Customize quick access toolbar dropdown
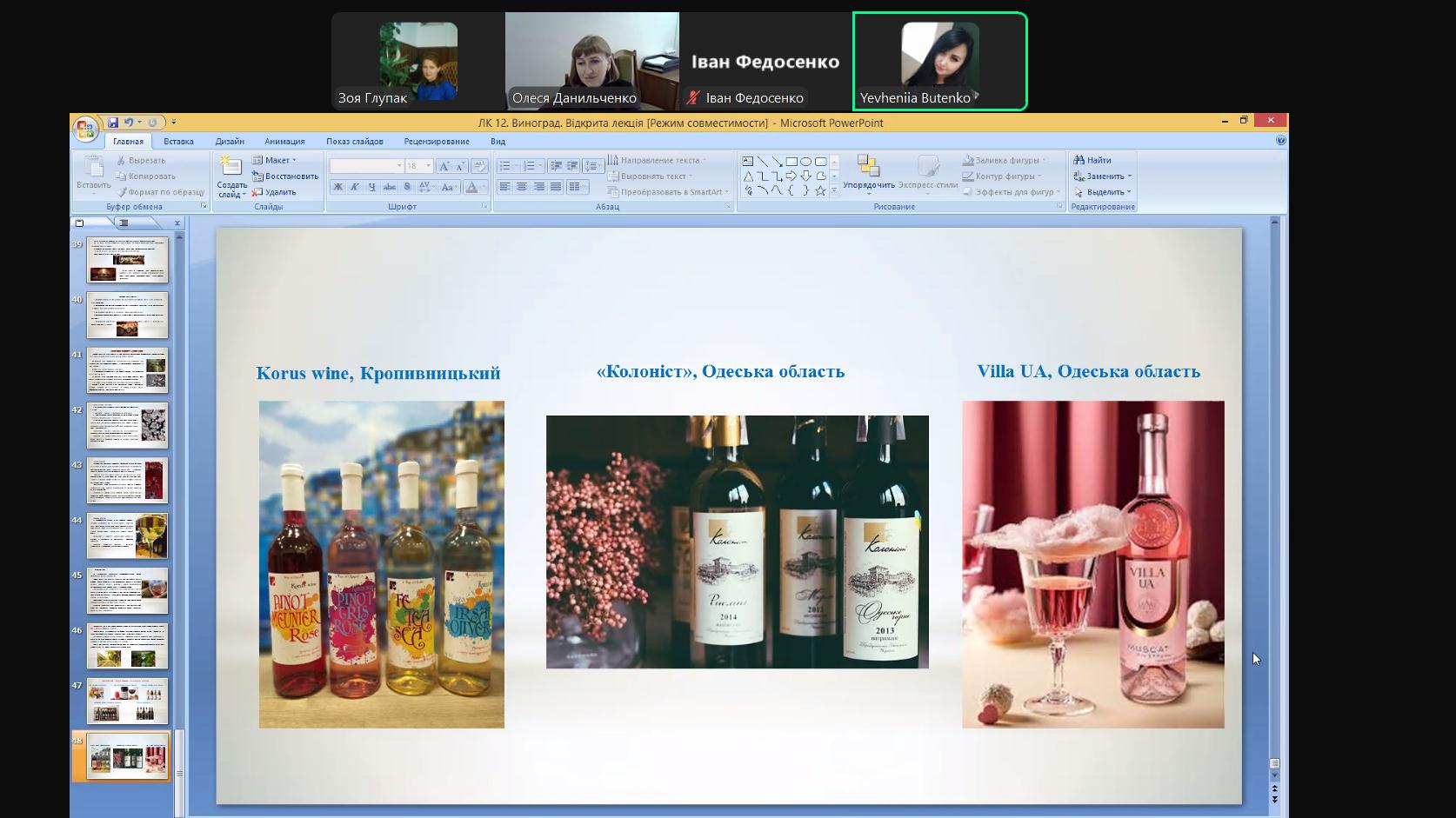The height and width of the screenshot is (818, 1456). pos(173,123)
